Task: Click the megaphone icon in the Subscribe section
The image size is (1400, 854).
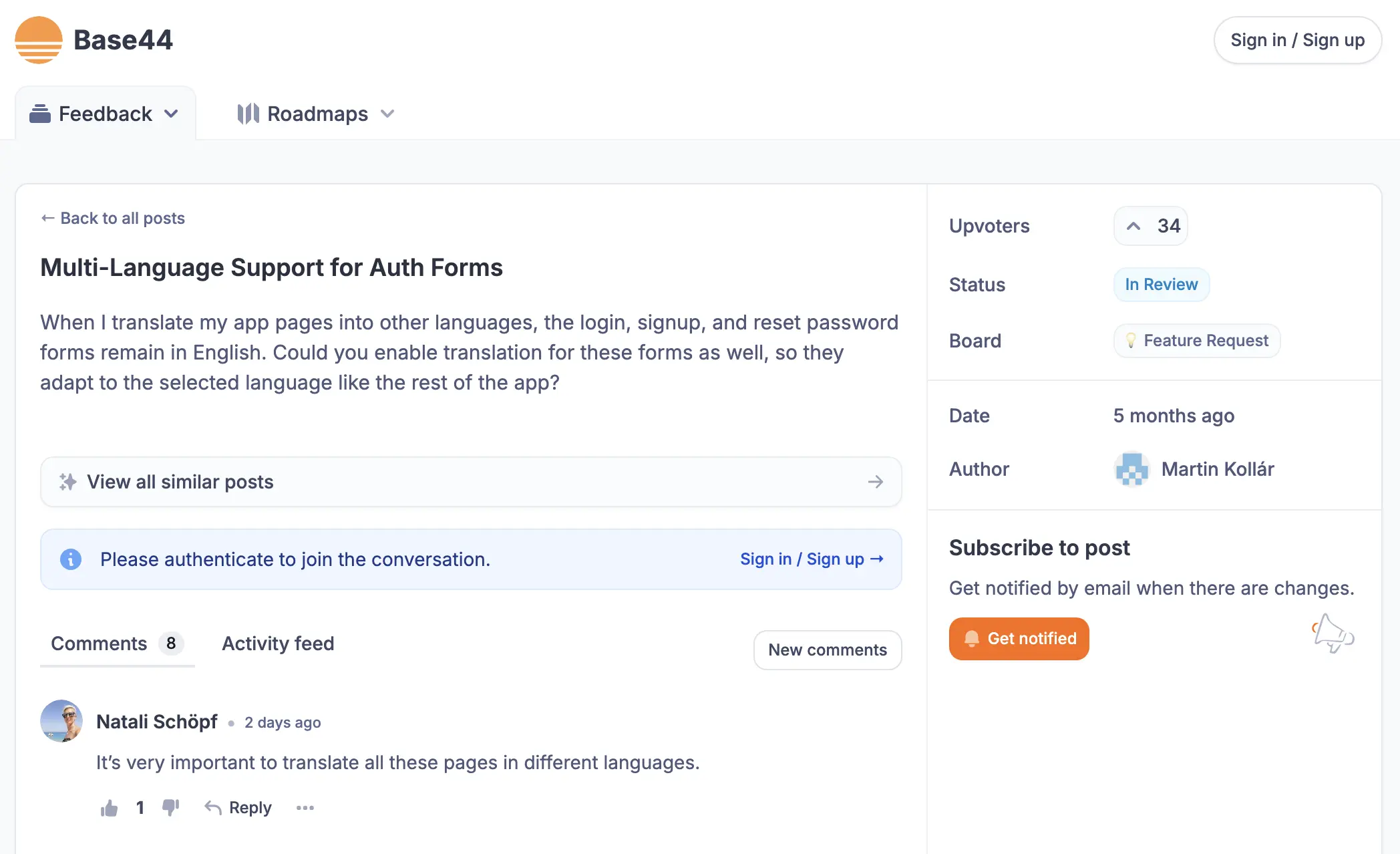Action: pos(1333,633)
